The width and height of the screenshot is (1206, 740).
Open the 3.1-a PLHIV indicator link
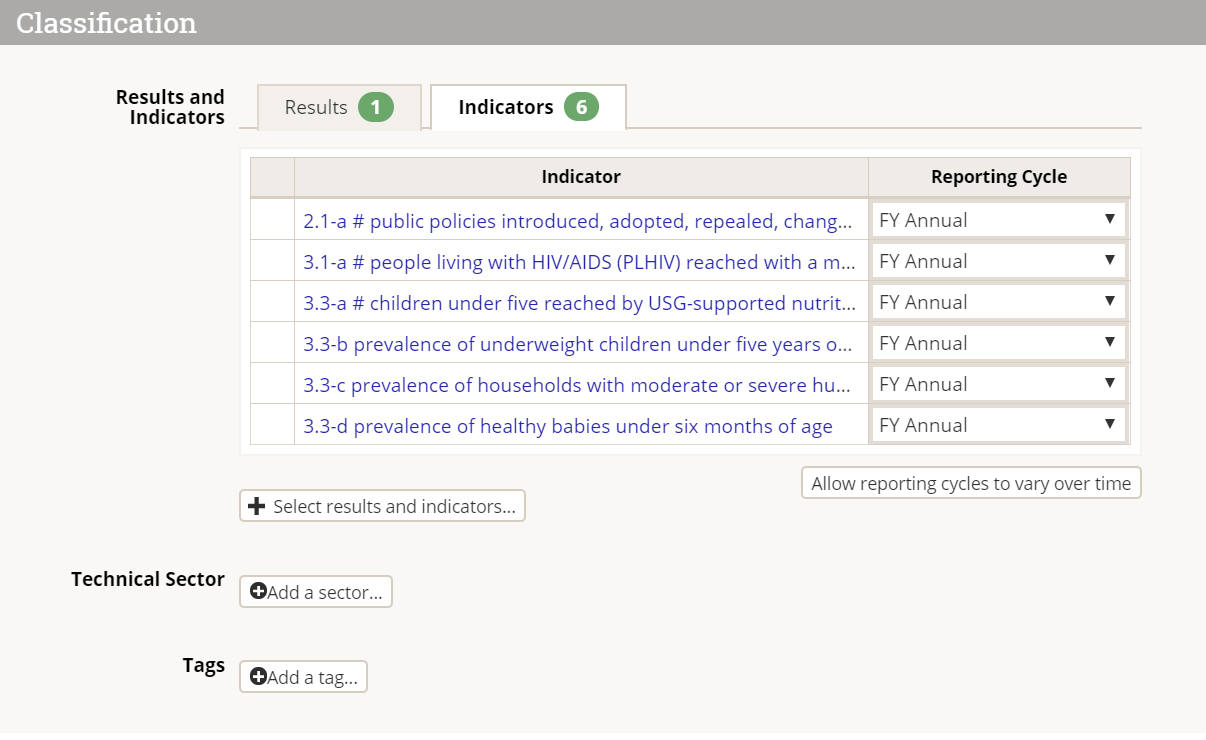pyautogui.click(x=578, y=262)
